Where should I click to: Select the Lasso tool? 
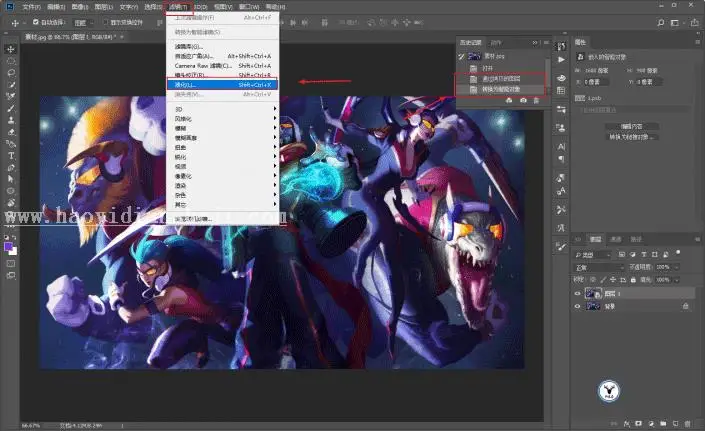click(x=11, y=72)
